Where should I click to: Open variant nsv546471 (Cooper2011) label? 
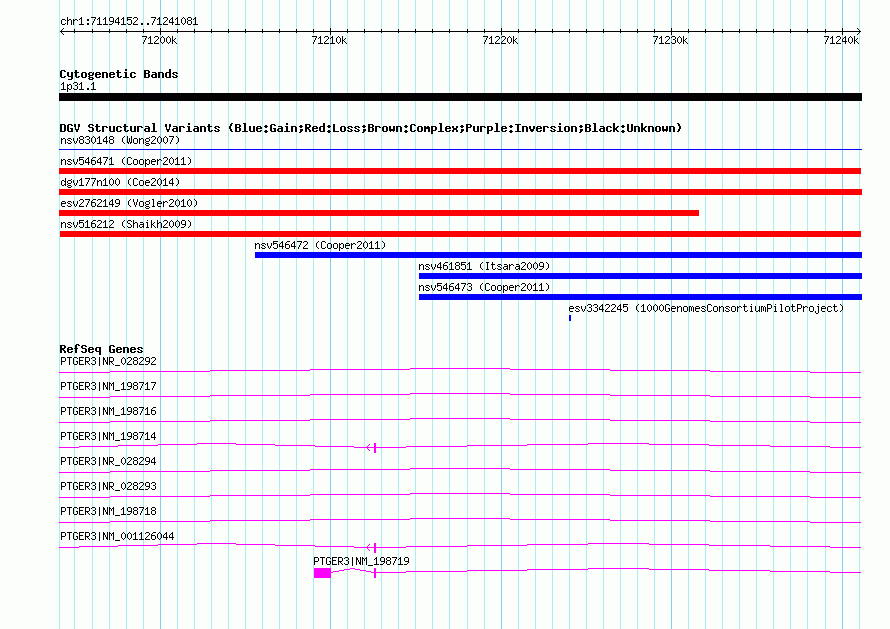tap(126, 161)
